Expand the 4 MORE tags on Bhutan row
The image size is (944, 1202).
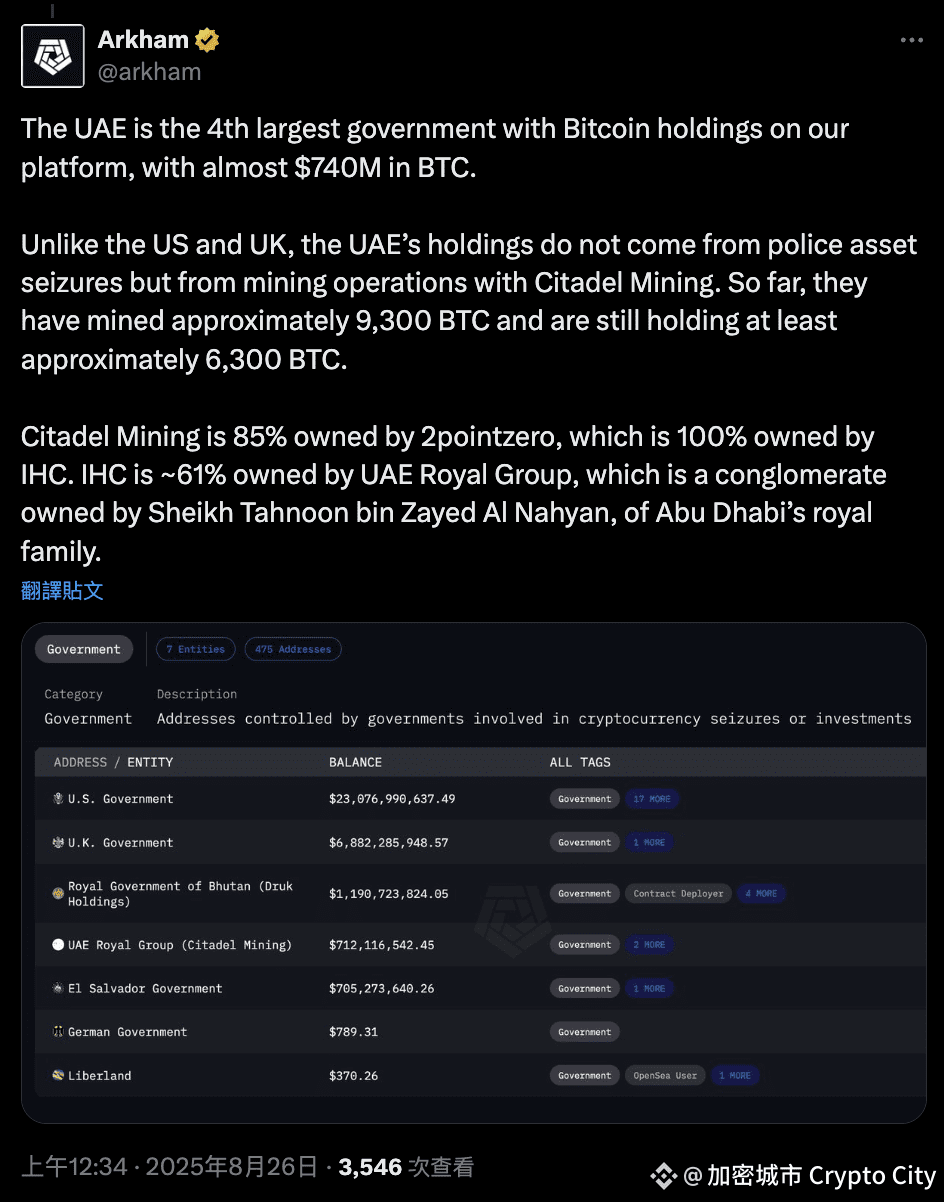tap(761, 894)
